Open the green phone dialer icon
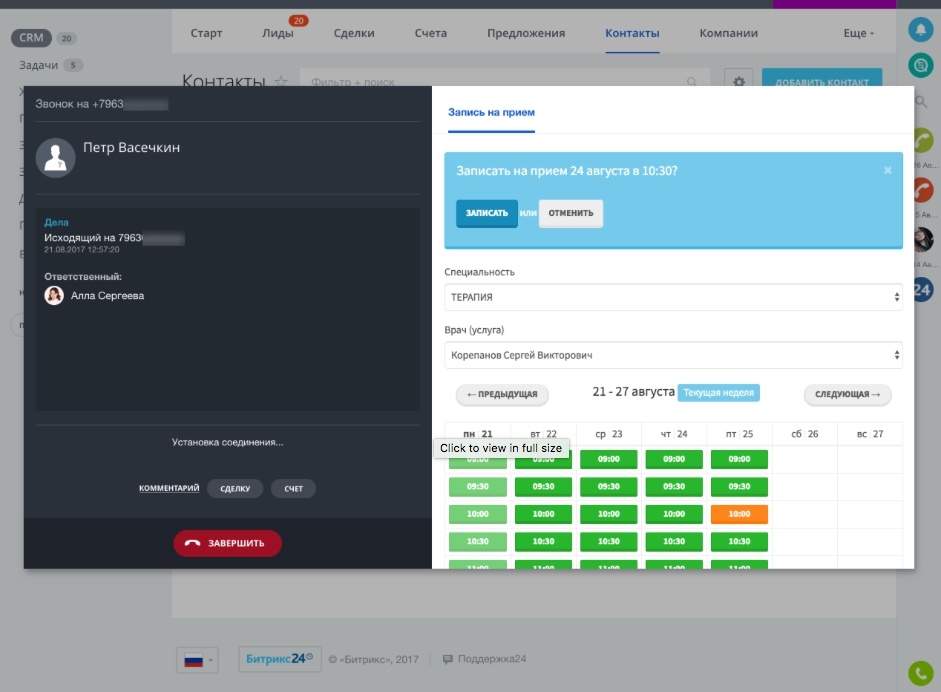The width and height of the screenshot is (941, 692). 921,673
